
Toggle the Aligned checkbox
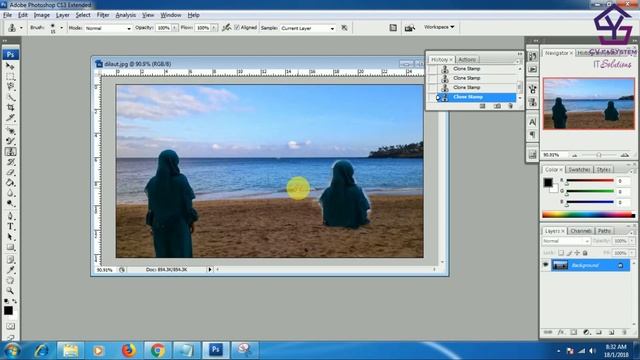coord(237,27)
